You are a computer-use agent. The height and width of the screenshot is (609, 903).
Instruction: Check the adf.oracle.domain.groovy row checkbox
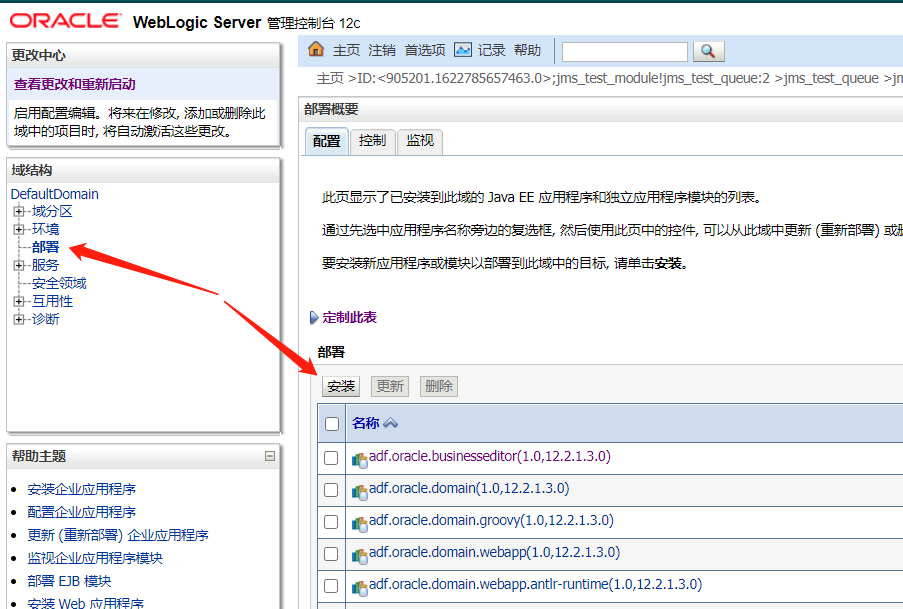[x=331, y=522]
